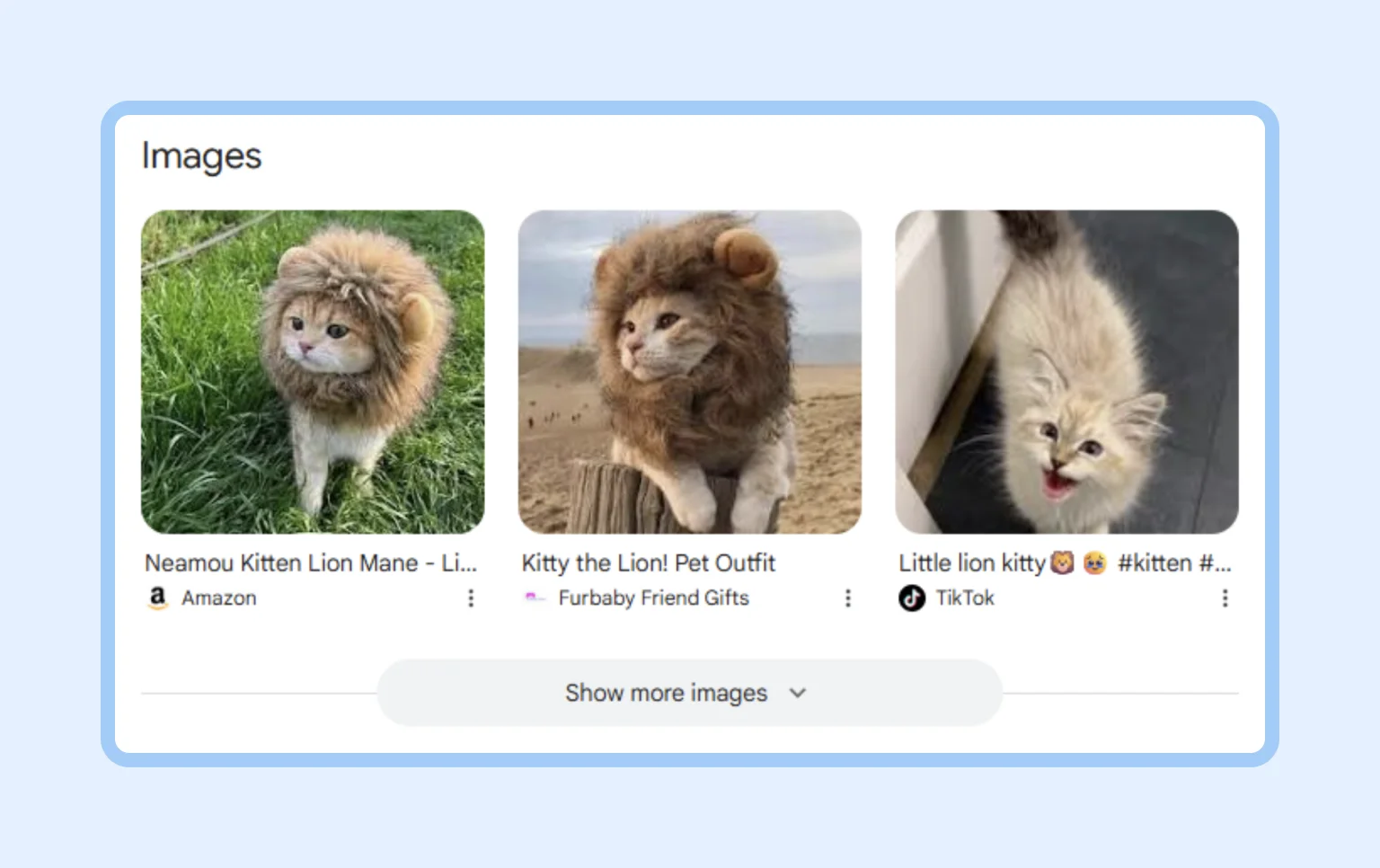Open the Kitty the Lion! Pet Outfit link
The image size is (1380, 868).
click(x=648, y=563)
